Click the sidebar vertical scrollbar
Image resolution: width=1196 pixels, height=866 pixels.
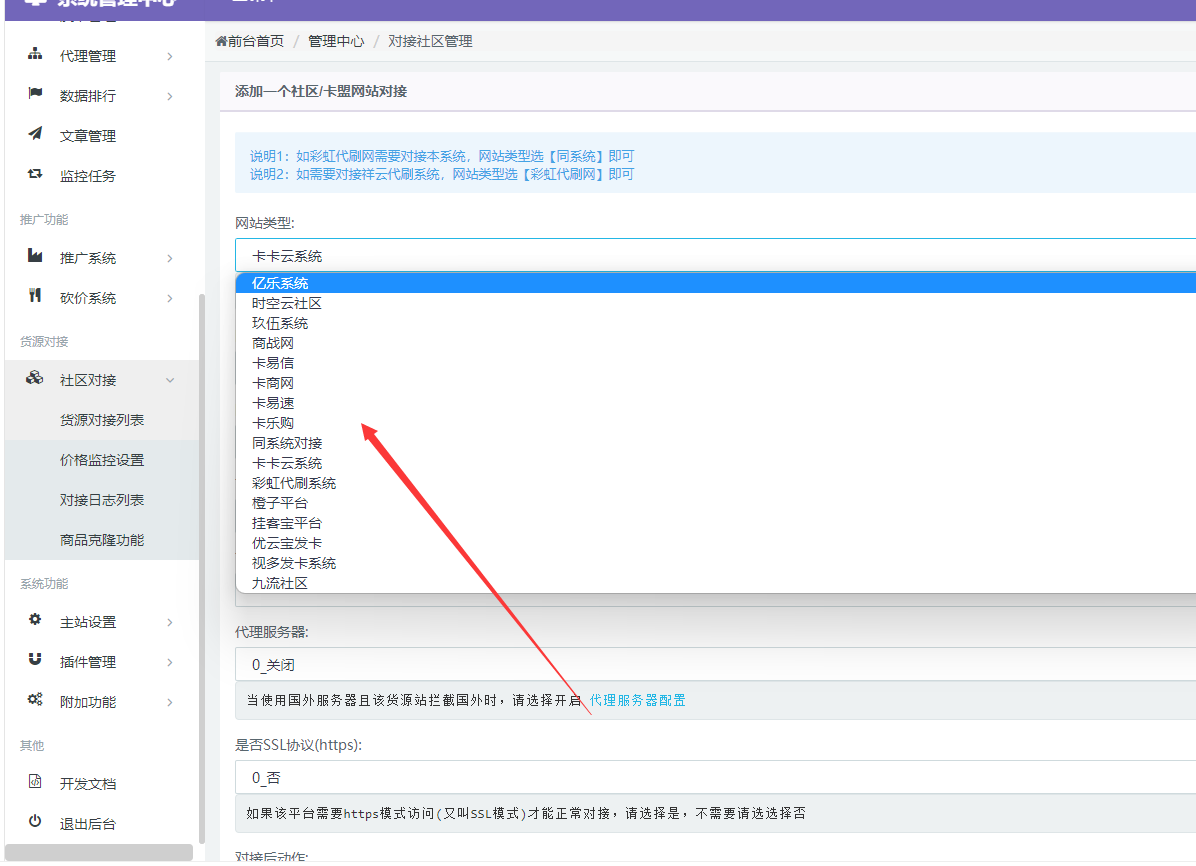click(202, 560)
